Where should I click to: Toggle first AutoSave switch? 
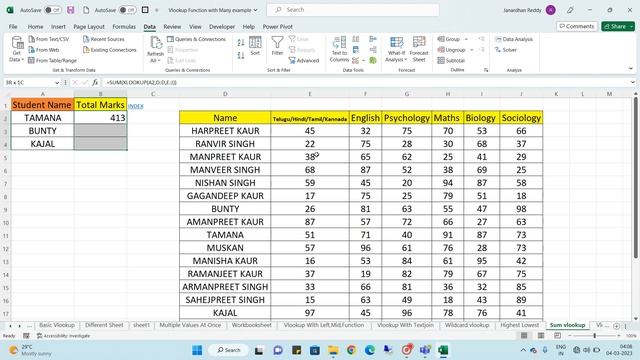pos(53,10)
